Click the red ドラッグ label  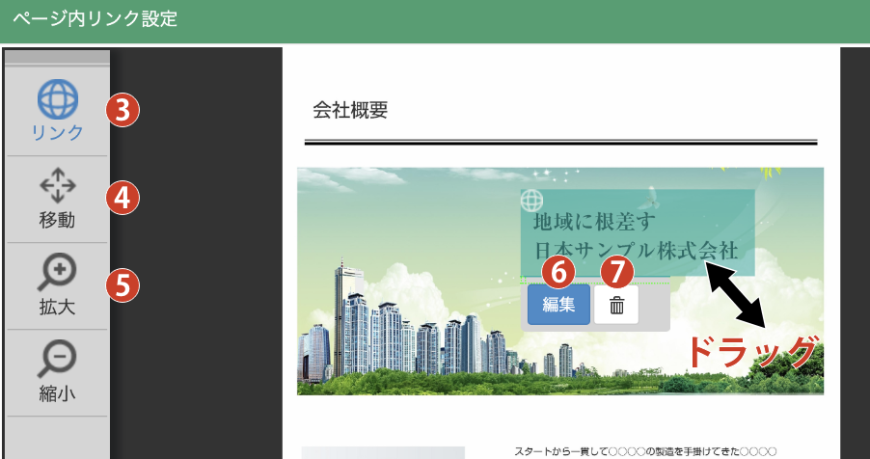click(x=752, y=352)
